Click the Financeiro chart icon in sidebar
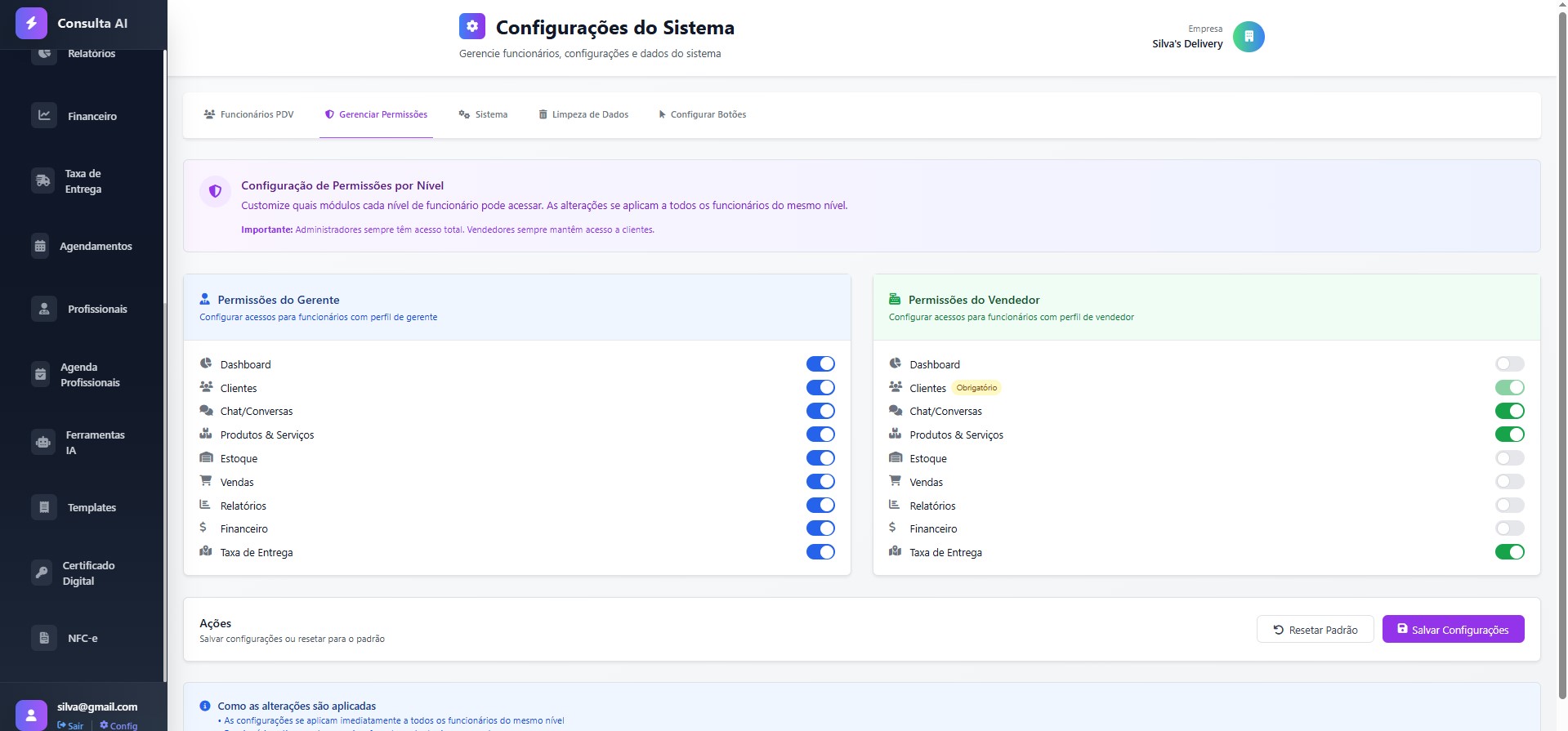This screenshot has width=1568, height=731. coord(44,116)
